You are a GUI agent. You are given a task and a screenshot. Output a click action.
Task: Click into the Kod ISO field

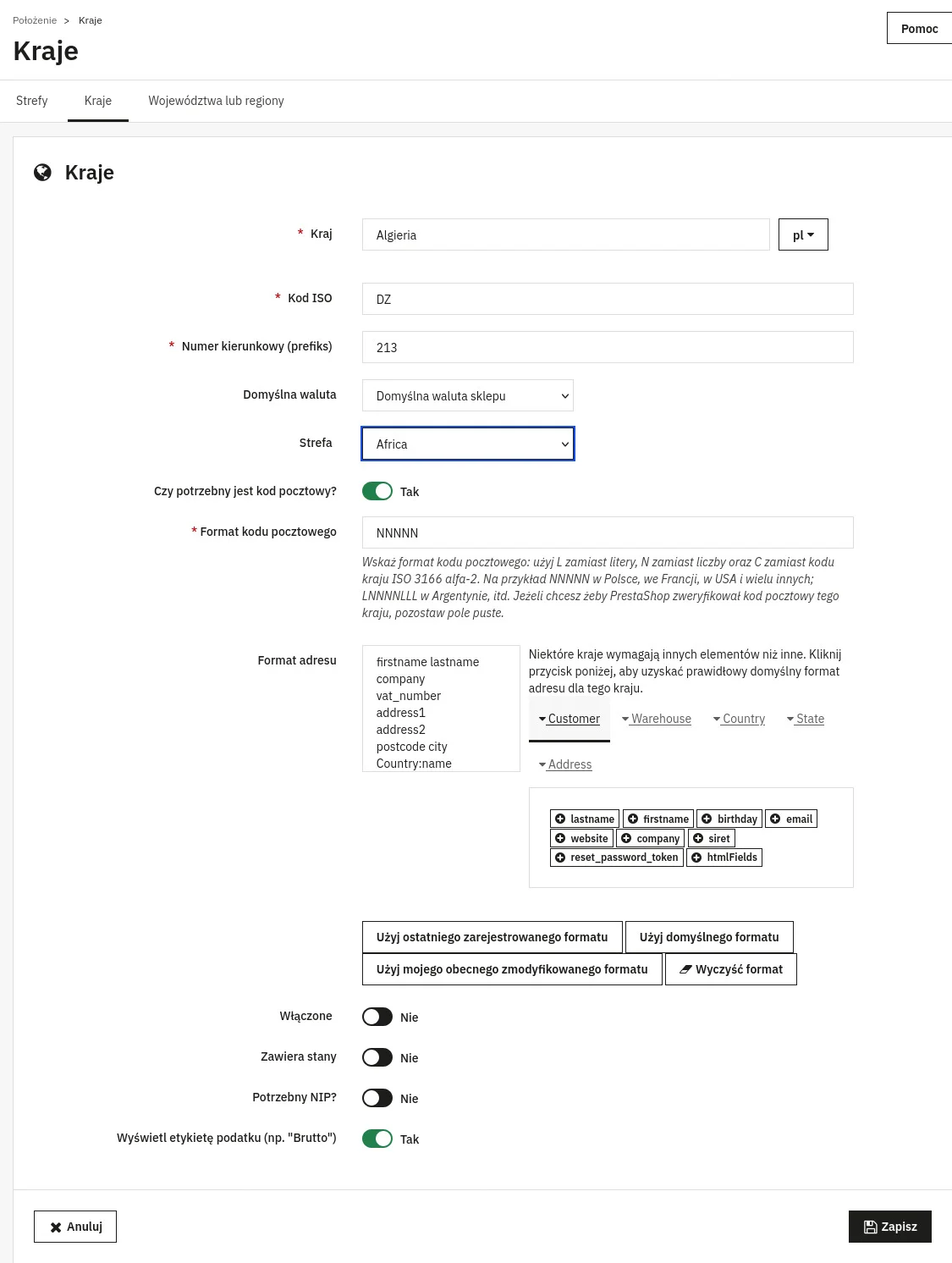pyautogui.click(x=608, y=299)
